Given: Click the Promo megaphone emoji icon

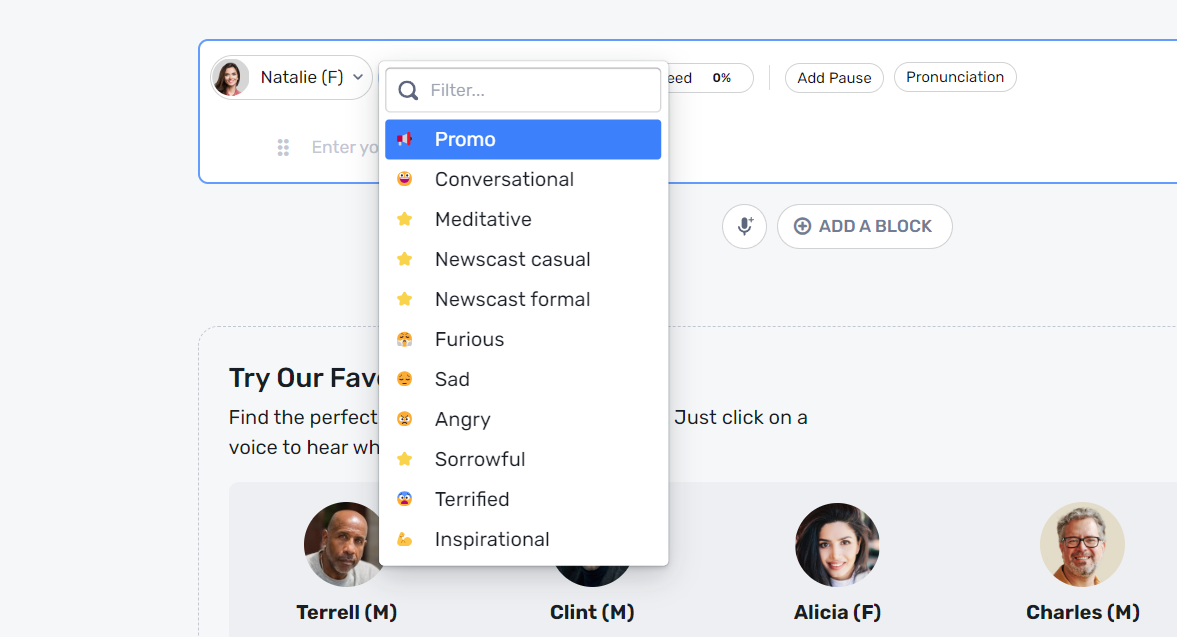Looking at the screenshot, I should click(x=405, y=140).
